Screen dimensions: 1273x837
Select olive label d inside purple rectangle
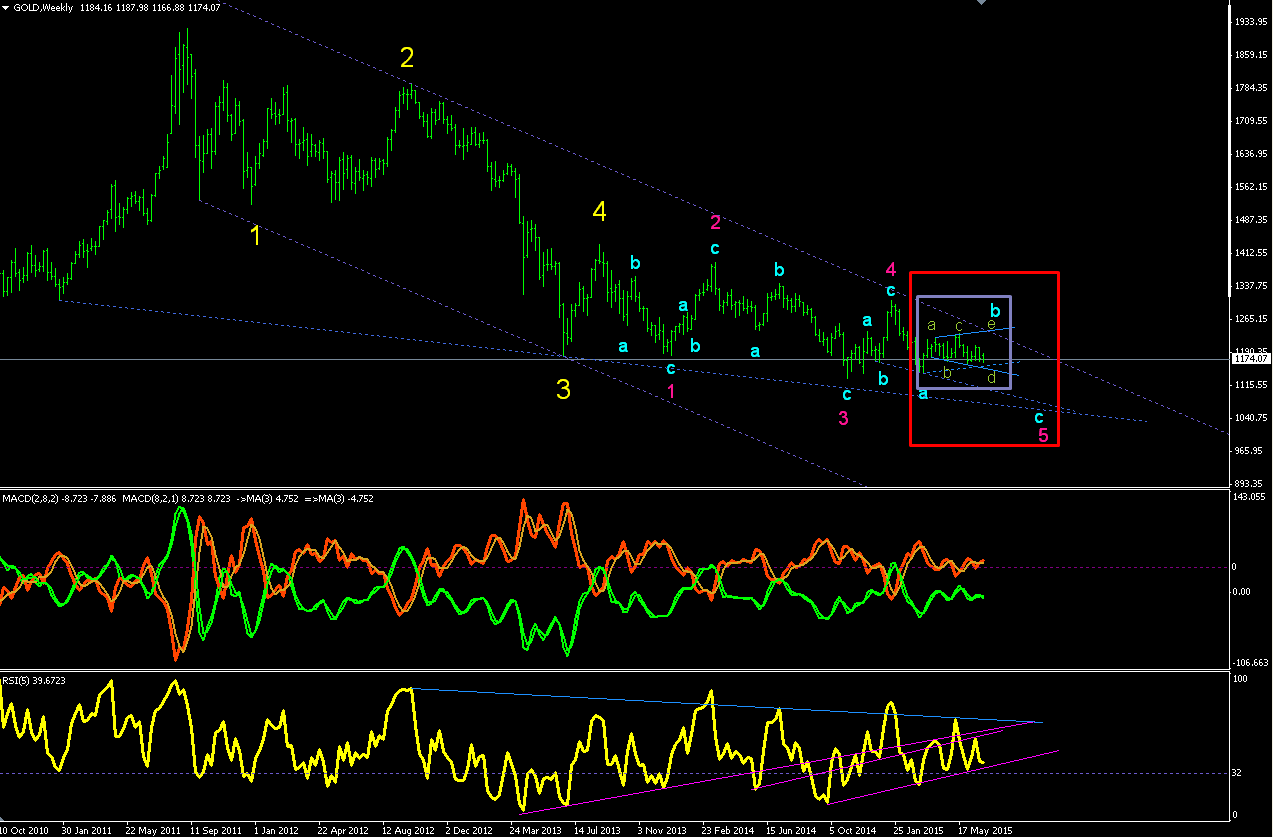[991, 377]
